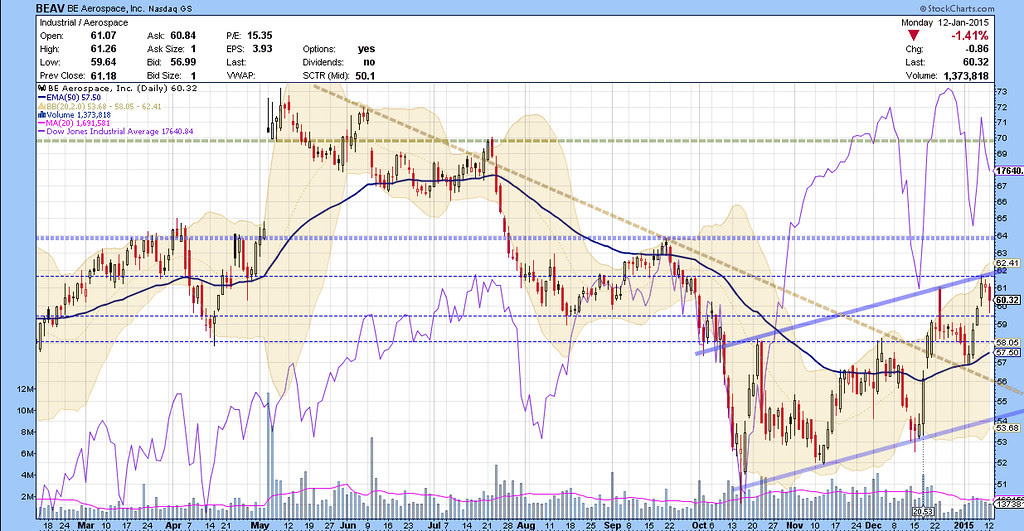The image size is (1024, 531).
Task: Click the "2015" label on the date axis
Action: pos(963,525)
